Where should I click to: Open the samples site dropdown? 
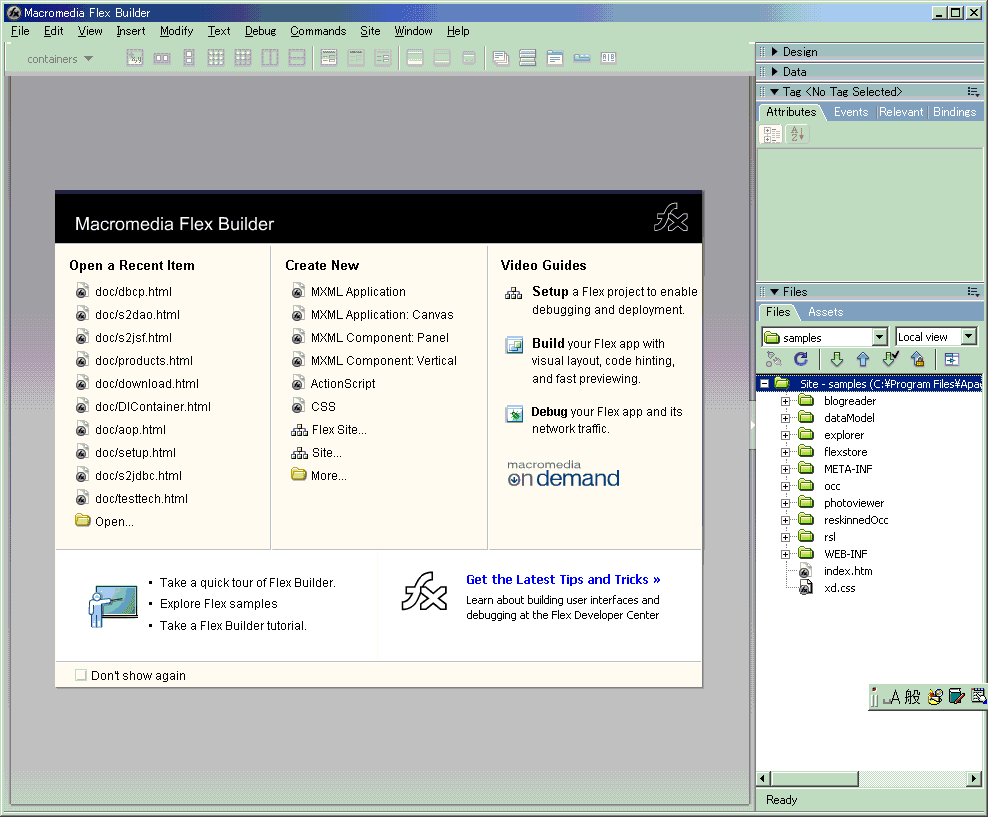(x=880, y=338)
